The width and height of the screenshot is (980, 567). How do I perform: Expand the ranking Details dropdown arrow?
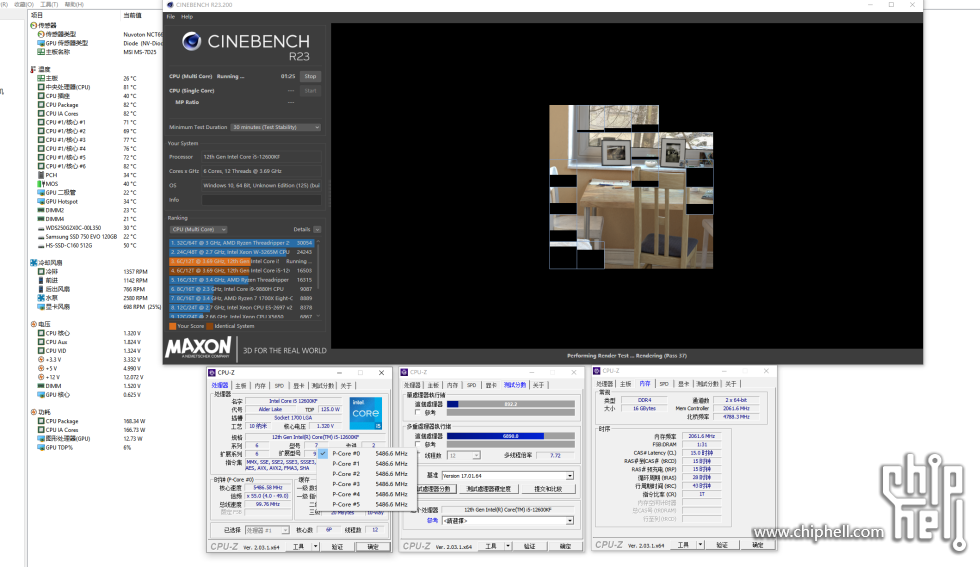pyautogui.click(x=317, y=229)
